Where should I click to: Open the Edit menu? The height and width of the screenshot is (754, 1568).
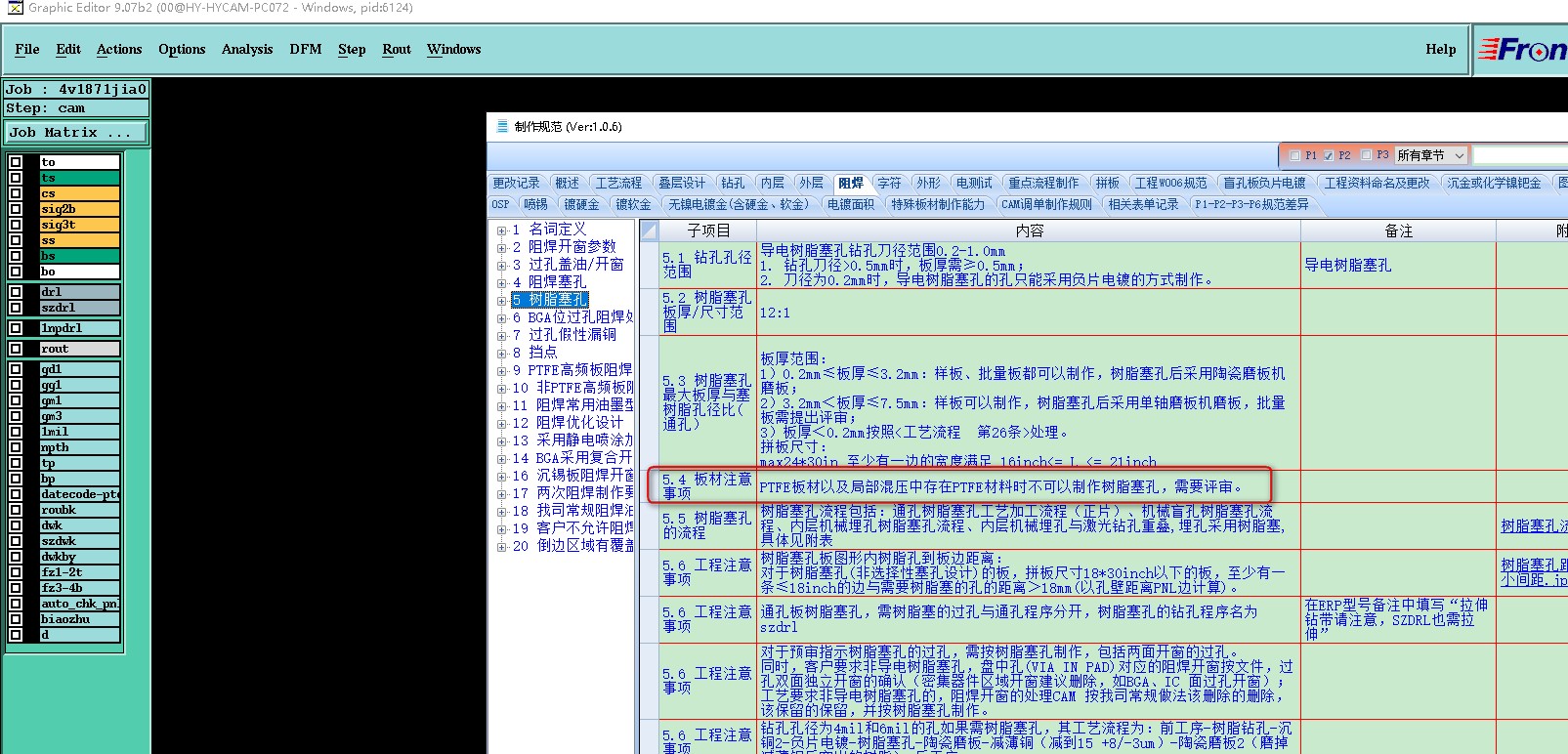tap(68, 49)
